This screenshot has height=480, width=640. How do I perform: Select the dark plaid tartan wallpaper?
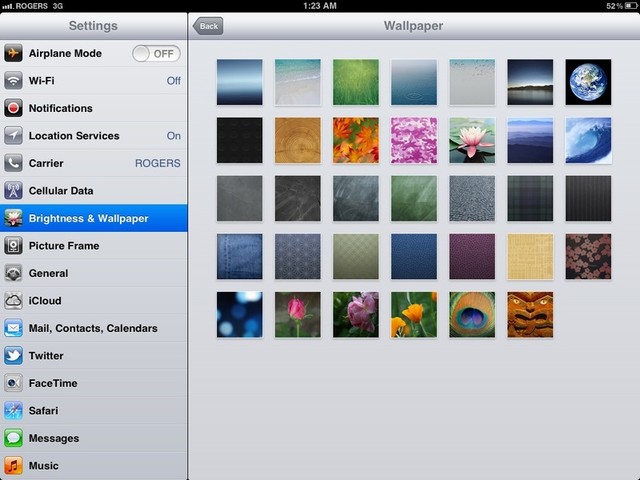coord(530,198)
